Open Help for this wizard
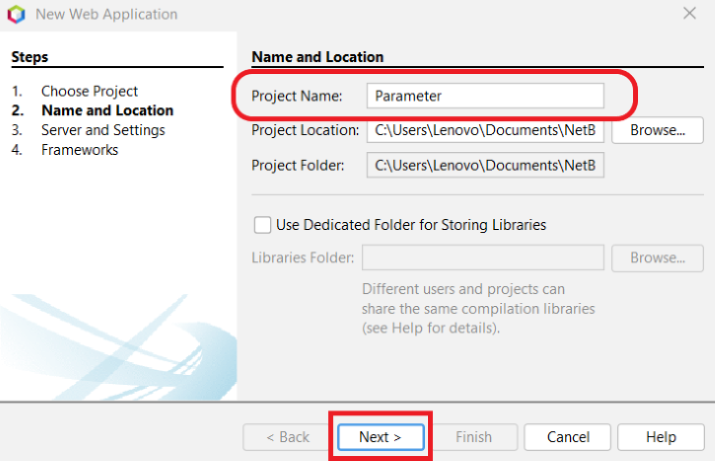 click(x=661, y=437)
